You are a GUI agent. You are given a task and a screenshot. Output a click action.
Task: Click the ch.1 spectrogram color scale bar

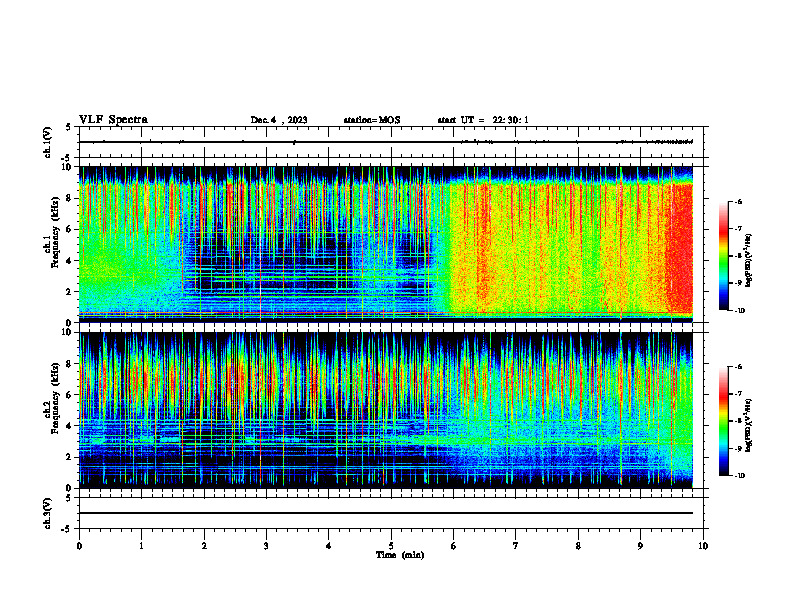724,256
